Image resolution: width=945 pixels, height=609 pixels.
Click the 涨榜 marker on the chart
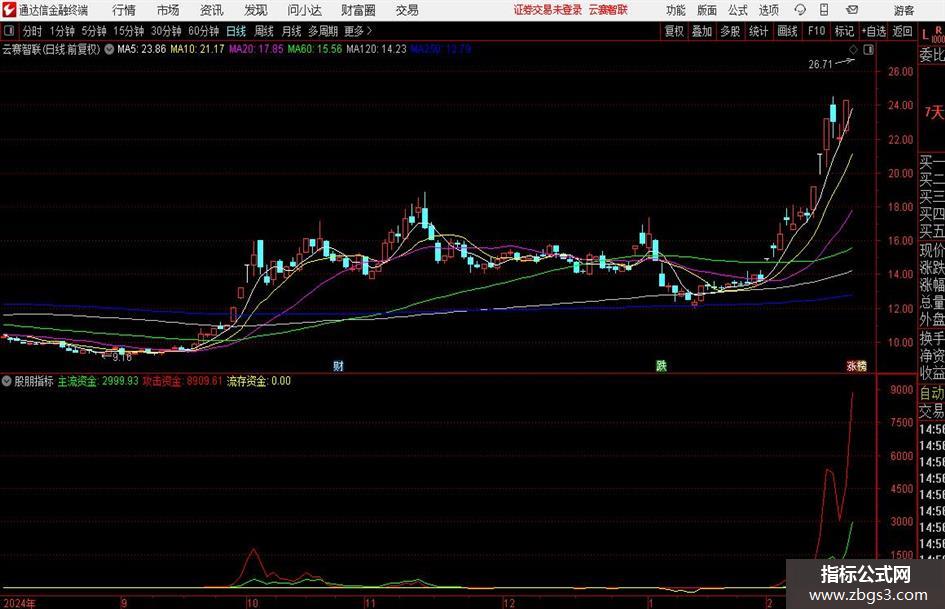[856, 366]
